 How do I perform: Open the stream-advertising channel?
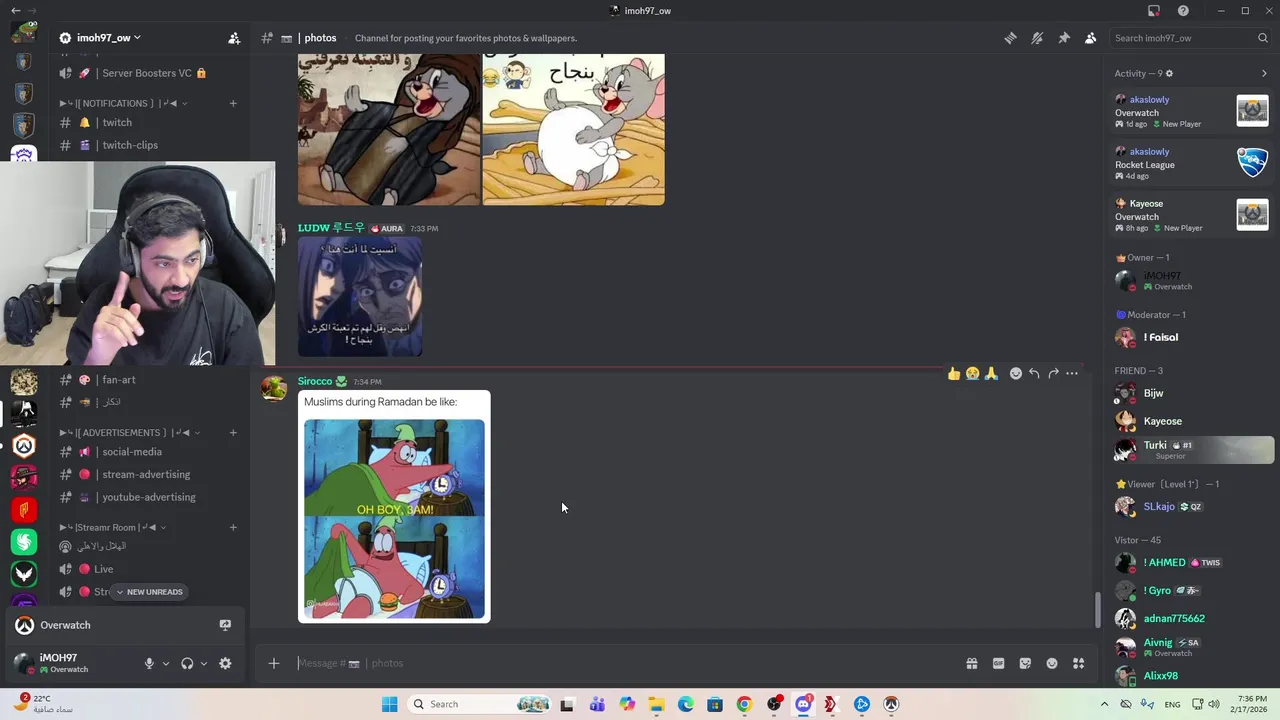click(148, 474)
